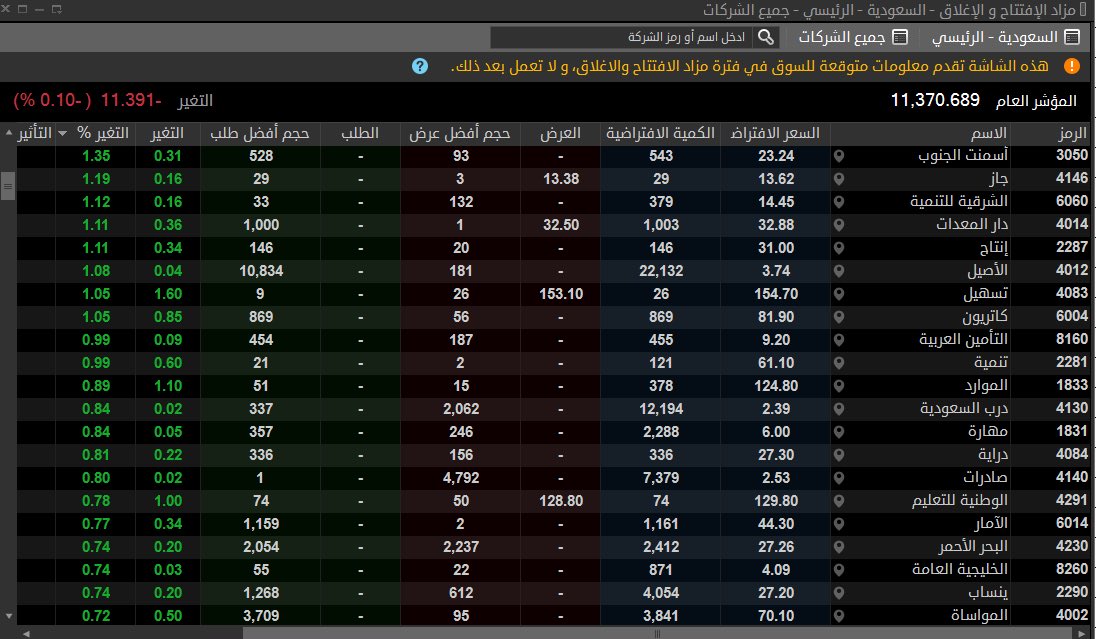Screen dimensions: 1096x639
Task: Click general index value 11,370.689
Action: click(935, 100)
